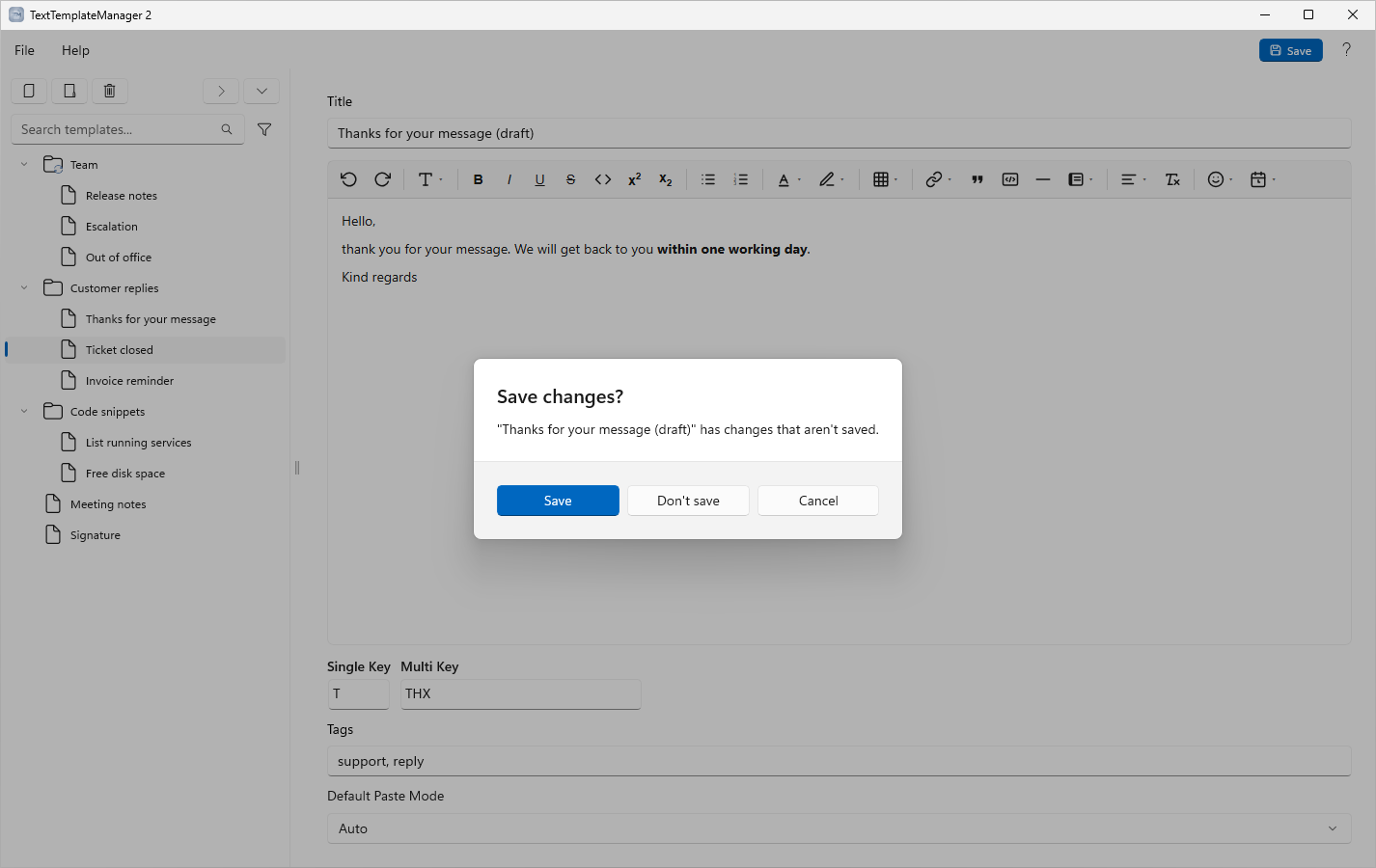1376x868 pixels.
Task: Open the Default Paste Mode dropdown
Action: [839, 828]
